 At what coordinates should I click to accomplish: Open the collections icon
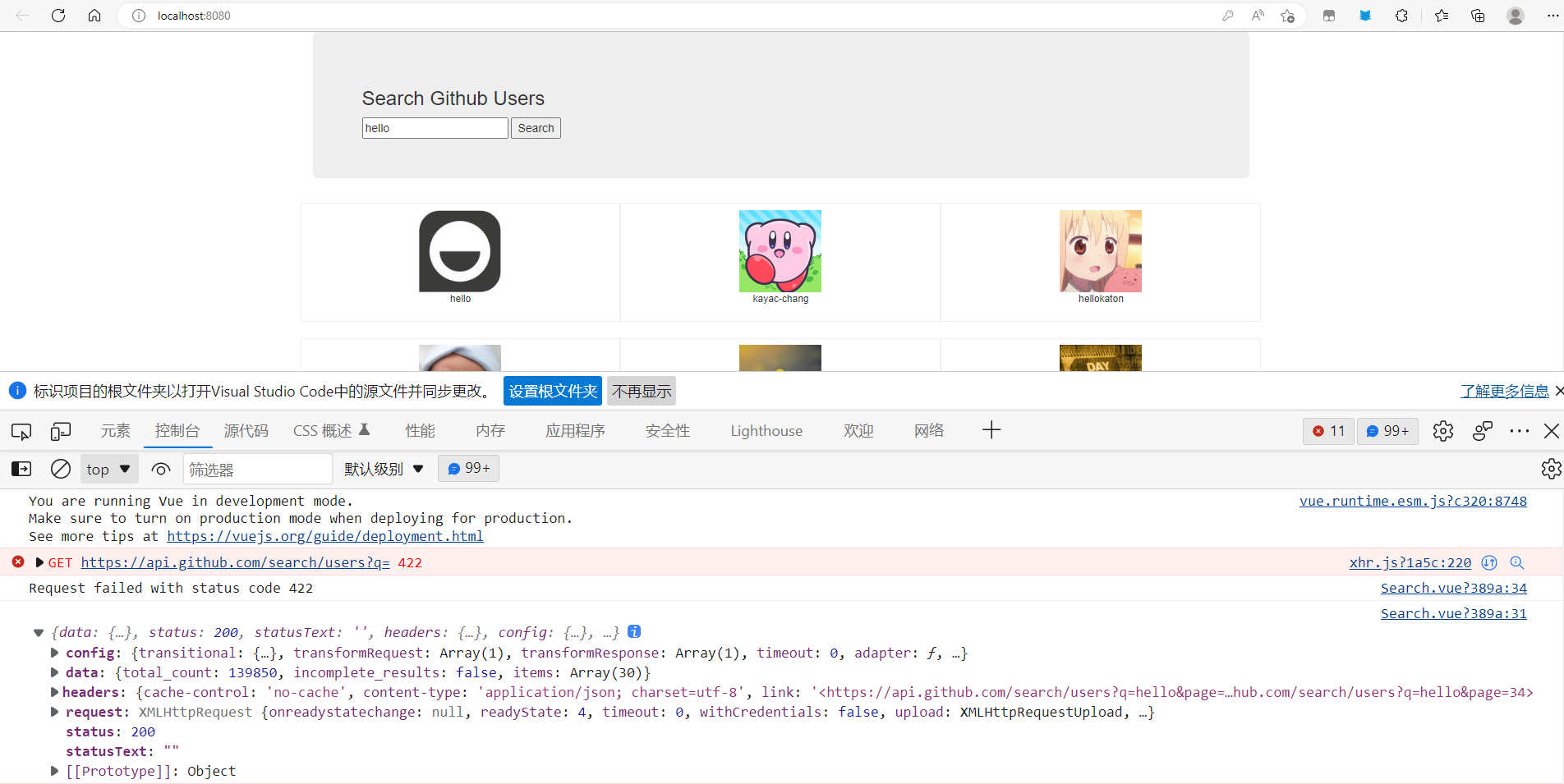tap(1478, 16)
